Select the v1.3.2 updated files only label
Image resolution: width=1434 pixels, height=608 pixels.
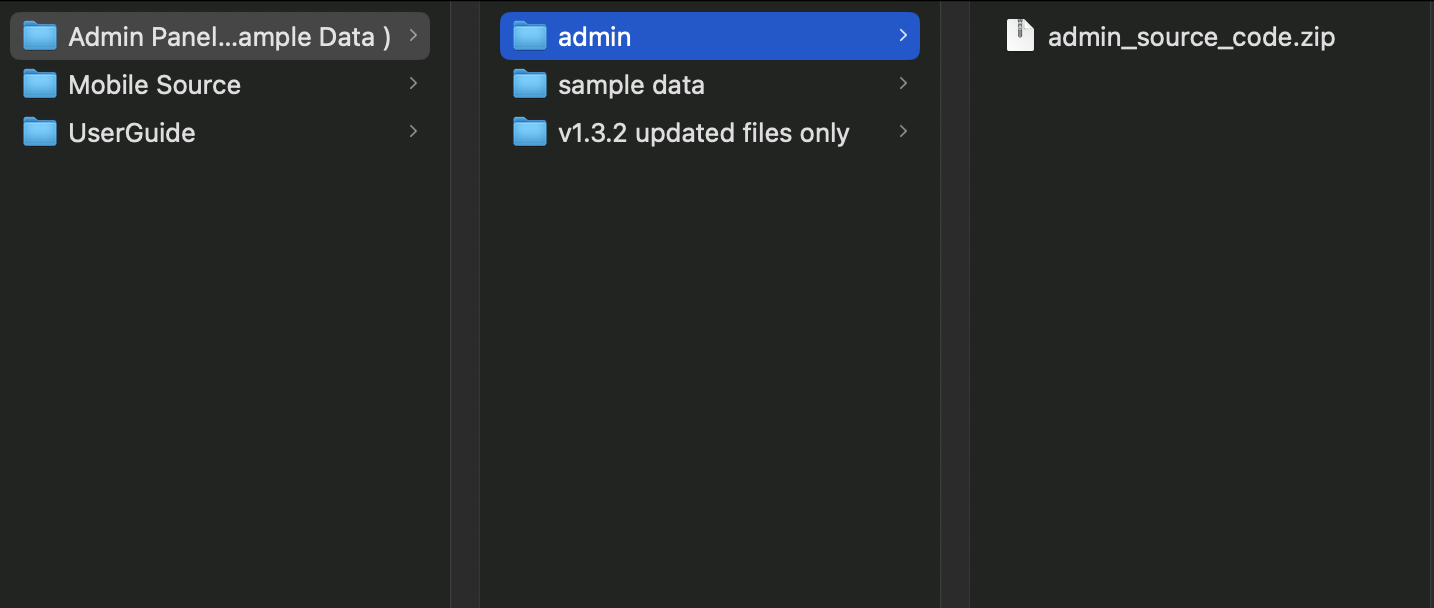tap(704, 133)
